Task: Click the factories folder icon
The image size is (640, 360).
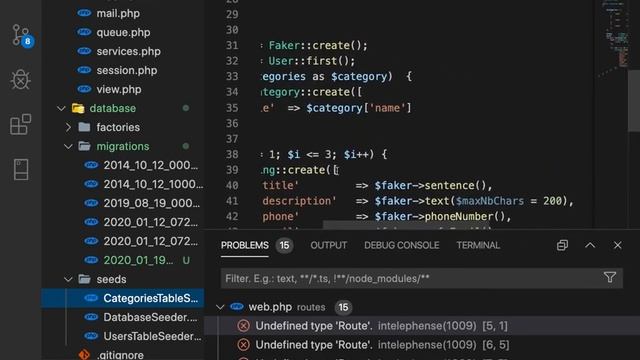Action: click(84, 127)
